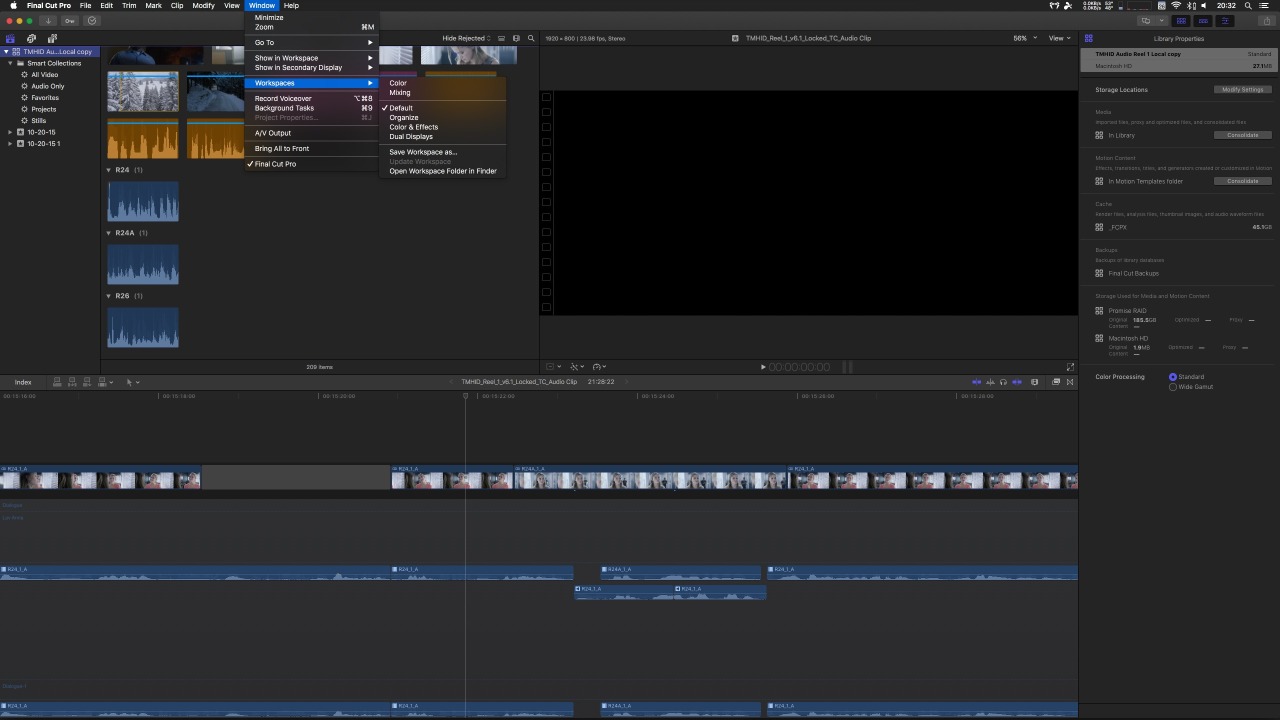The image size is (1280, 720).
Task: Click Modify Settings button in inspector
Action: [1243, 90]
